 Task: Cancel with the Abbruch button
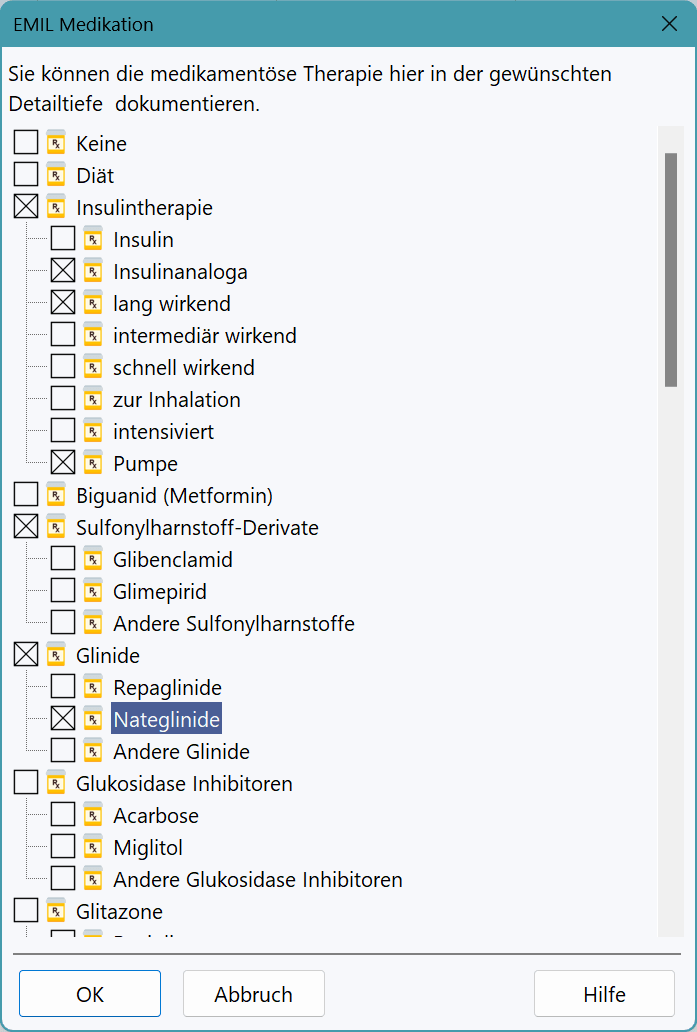click(x=253, y=994)
